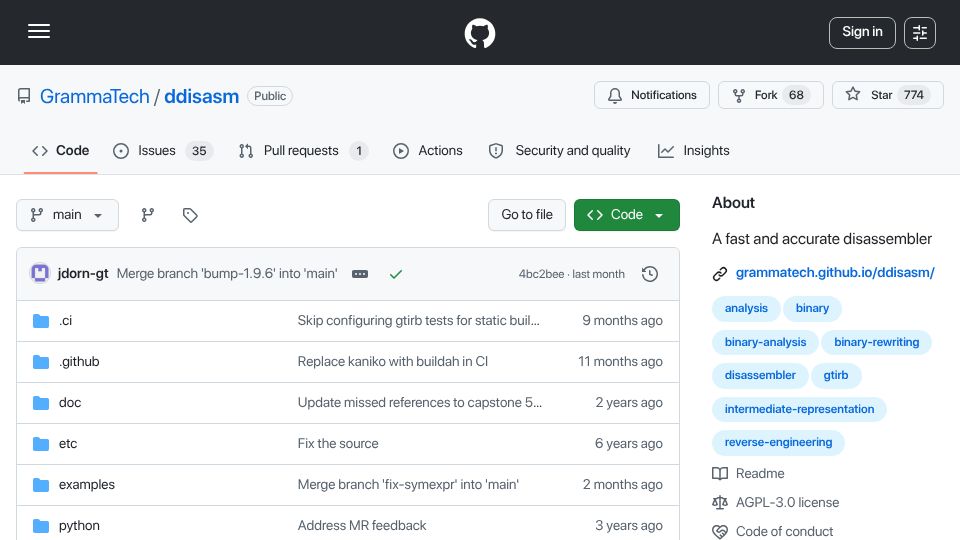This screenshot has height=540, width=960.
Task: Open the examples folder name
Action: (x=86, y=485)
